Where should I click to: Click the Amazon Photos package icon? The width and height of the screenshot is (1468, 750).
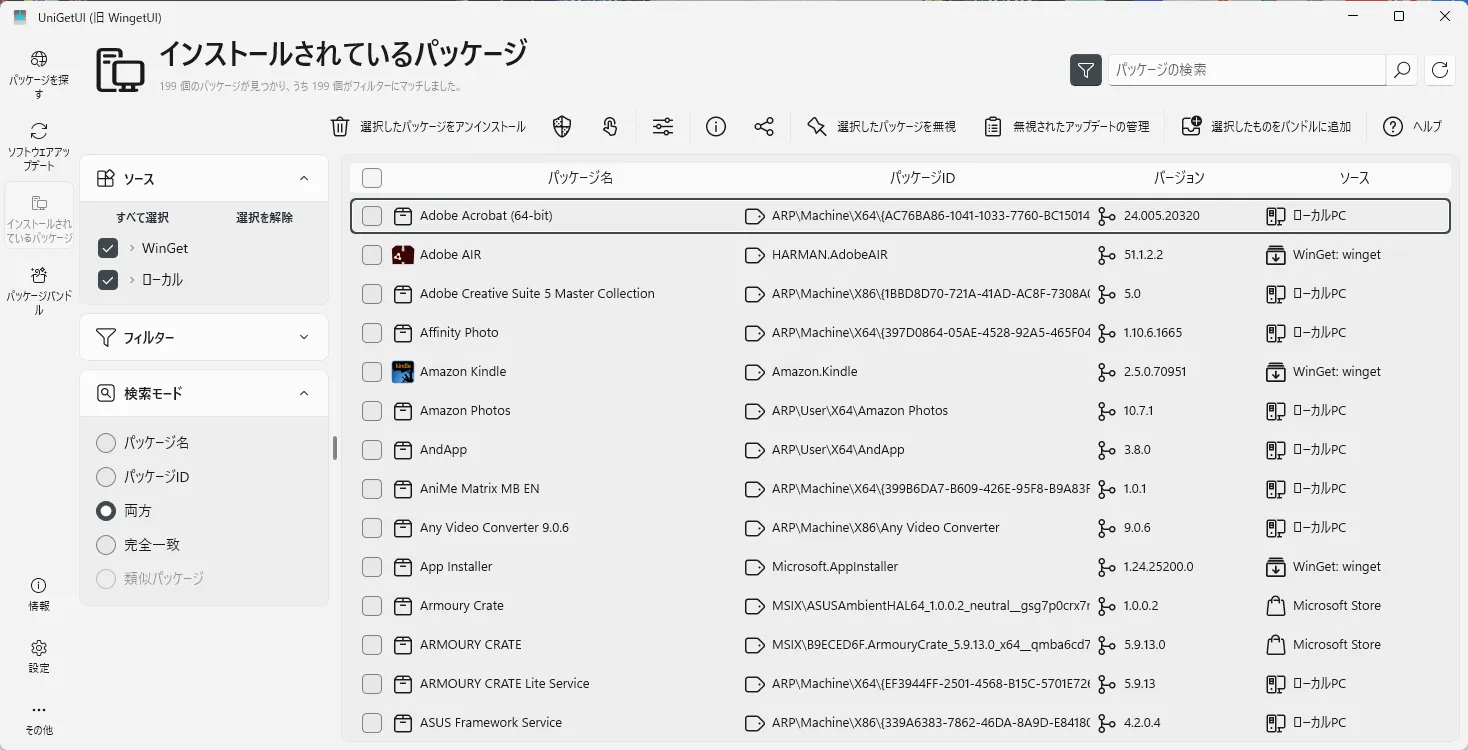[x=403, y=411]
